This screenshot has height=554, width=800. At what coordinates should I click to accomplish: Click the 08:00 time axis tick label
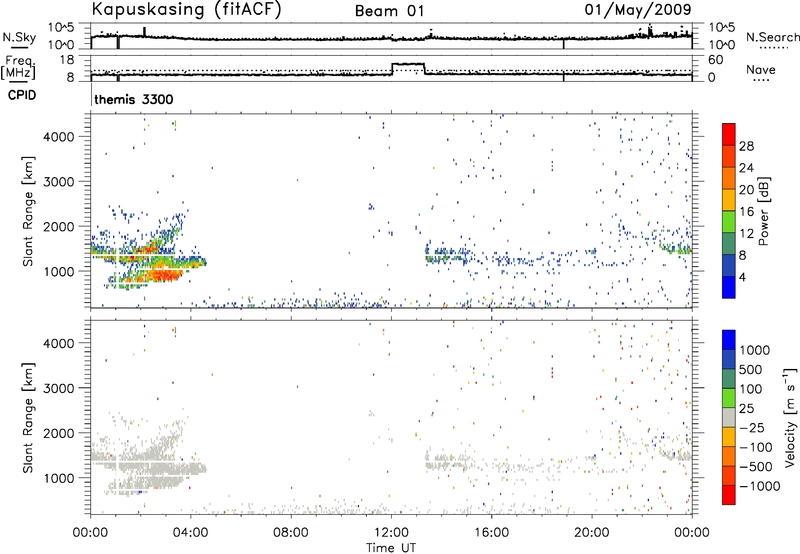coord(291,533)
